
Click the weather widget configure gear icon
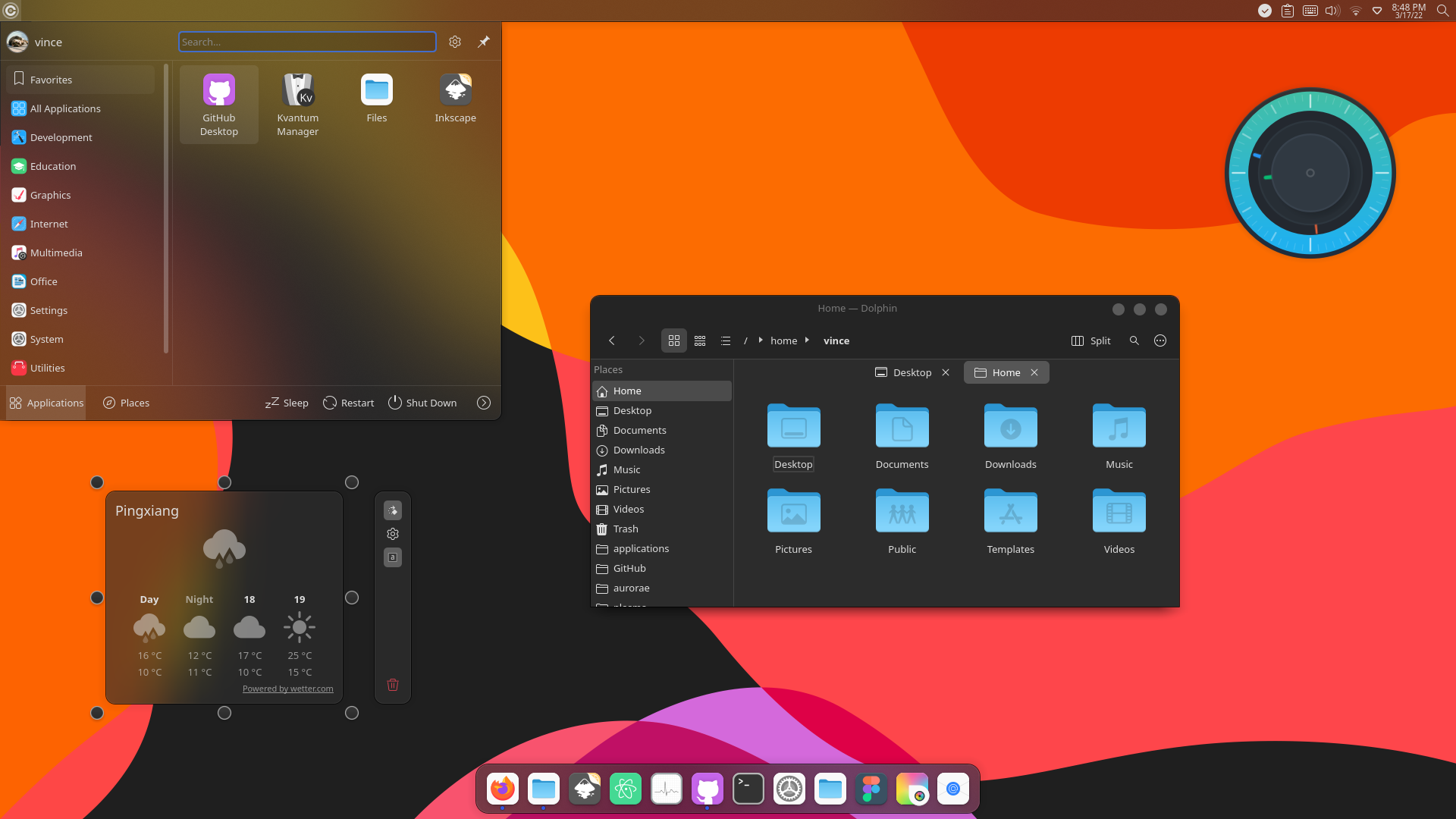pyautogui.click(x=393, y=534)
